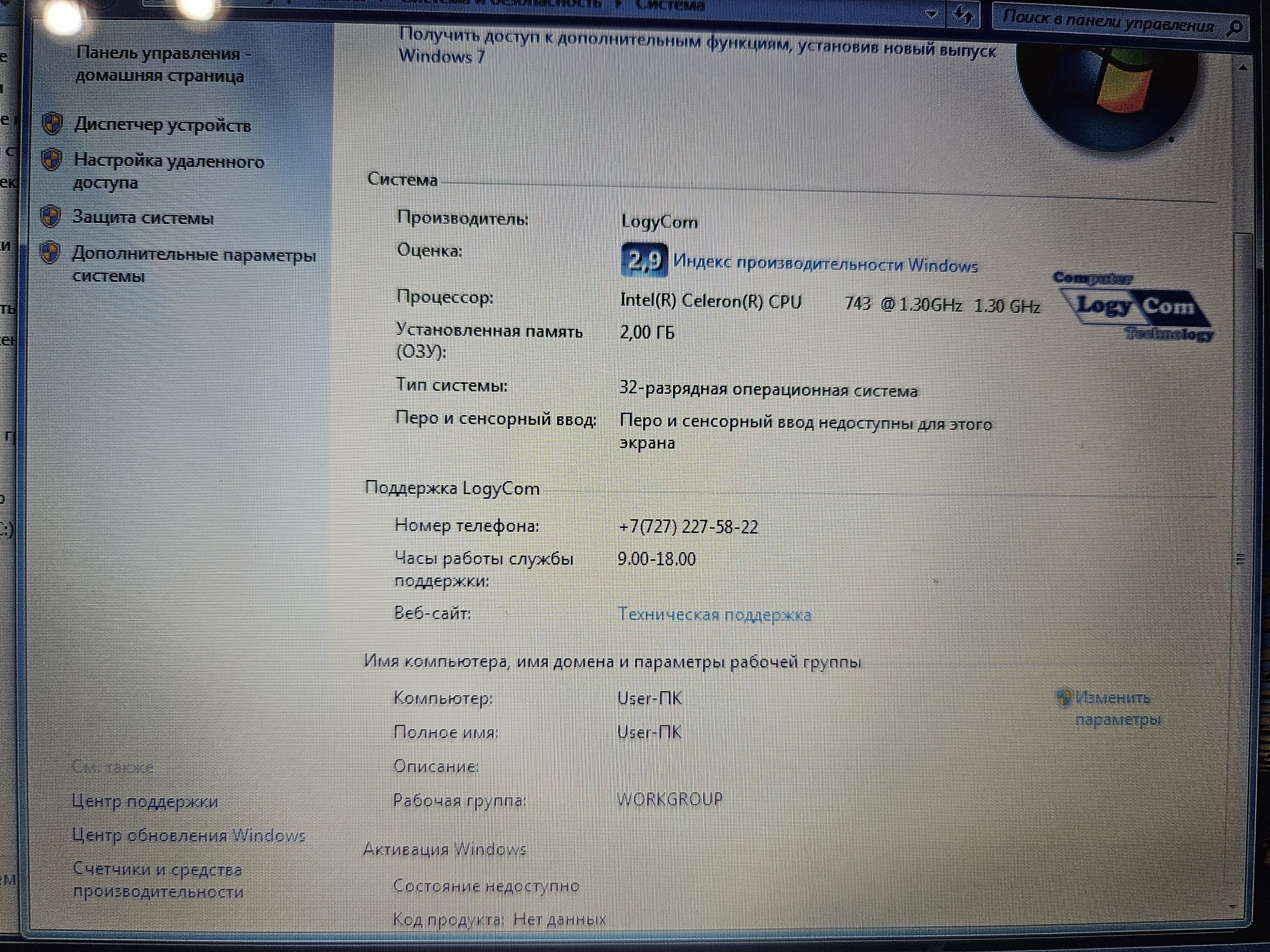Click shield icon next to Настройка удаленного доступа
1270x952 pixels.
tap(51, 159)
